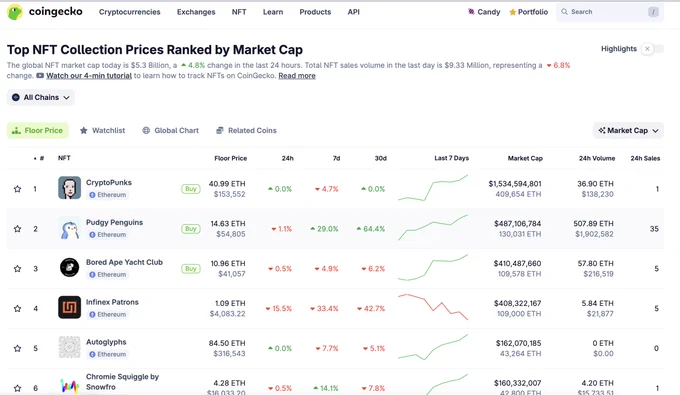Click the CoinGecko gecko logo

point(15,12)
